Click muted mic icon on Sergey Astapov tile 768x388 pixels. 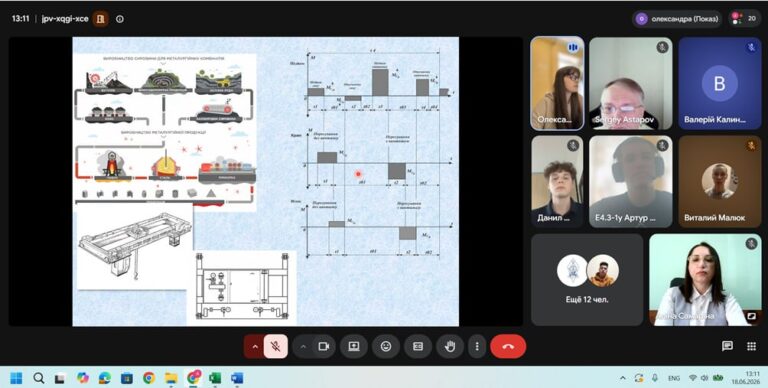coord(662,47)
